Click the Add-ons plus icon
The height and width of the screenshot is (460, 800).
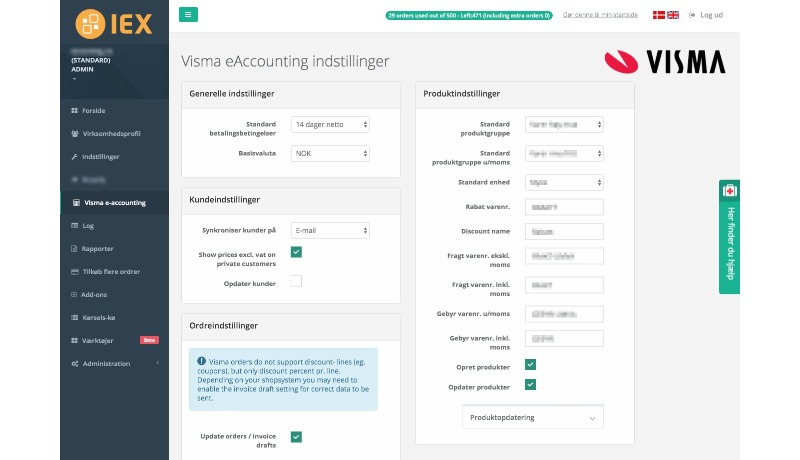(74, 294)
